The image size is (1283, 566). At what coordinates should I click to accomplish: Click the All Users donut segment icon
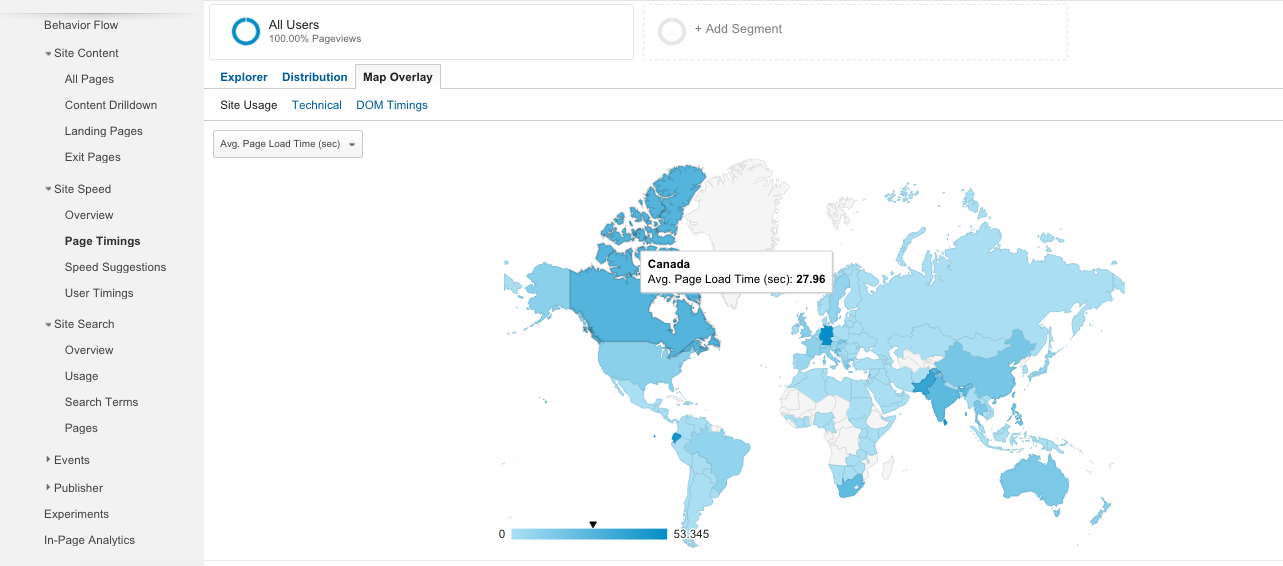click(x=246, y=32)
